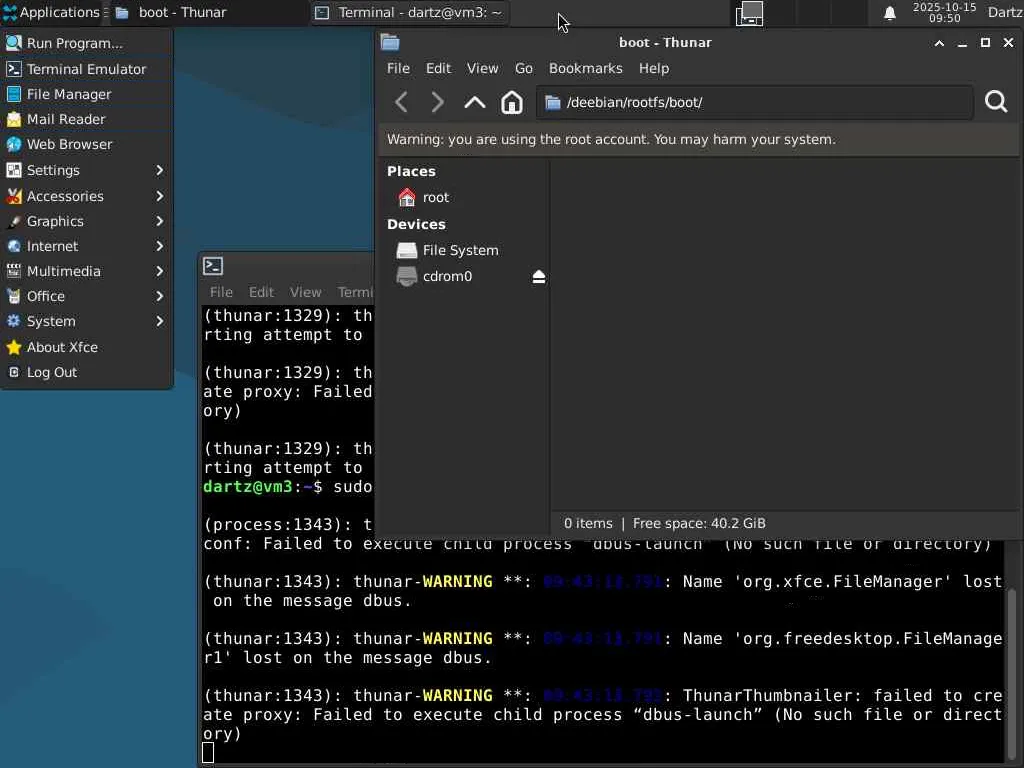Open the Applications panel menu

pyautogui.click(x=54, y=12)
